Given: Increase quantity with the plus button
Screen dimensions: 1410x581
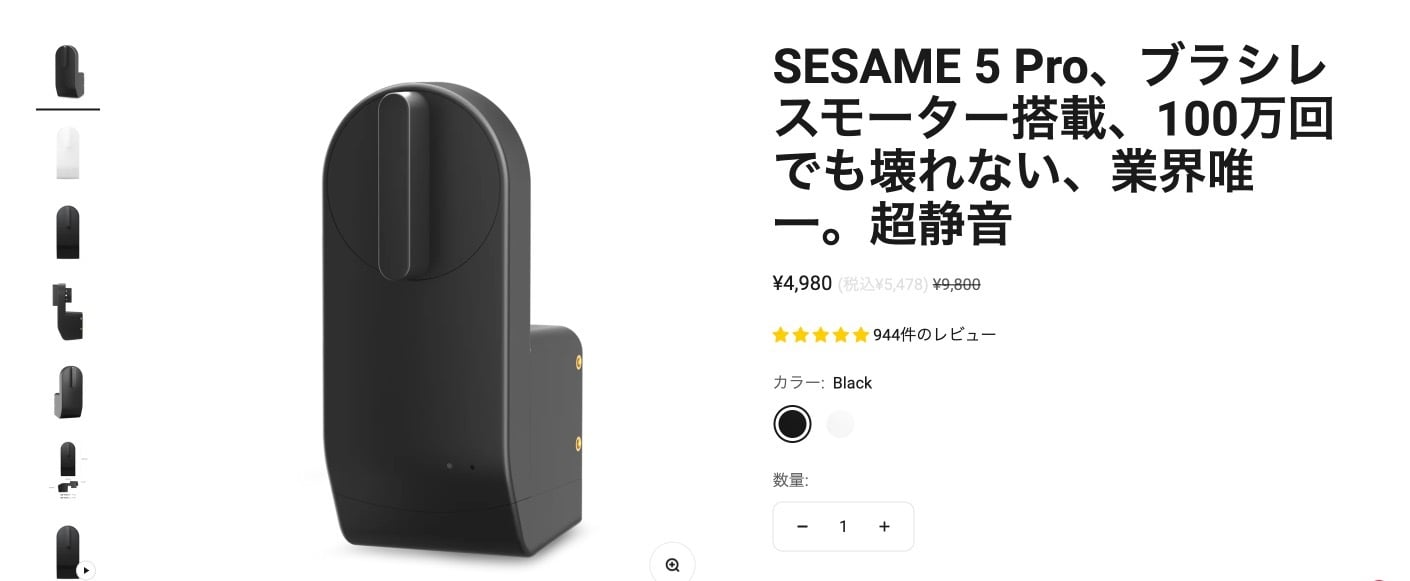Looking at the screenshot, I should coord(884,527).
